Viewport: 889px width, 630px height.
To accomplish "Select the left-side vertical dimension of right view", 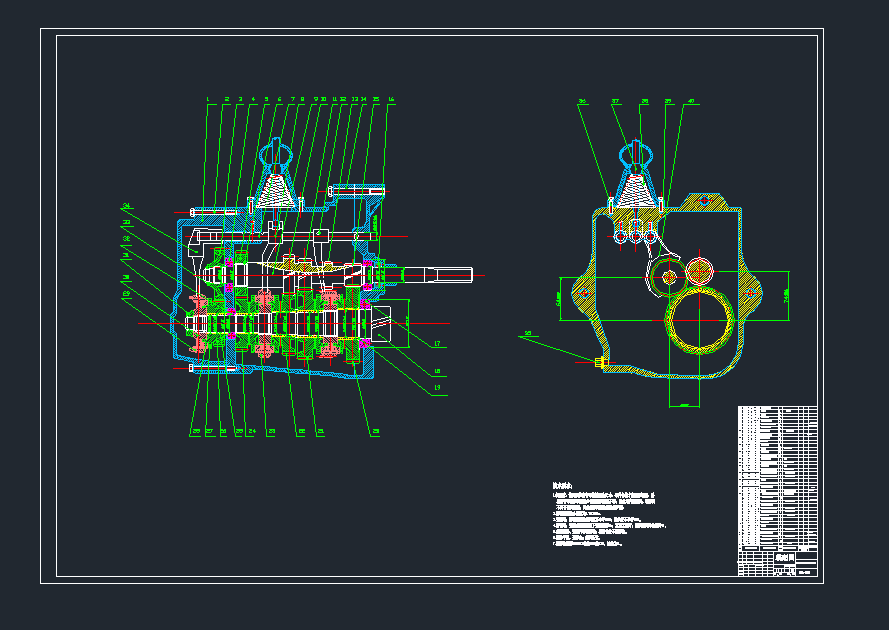I will [558, 298].
